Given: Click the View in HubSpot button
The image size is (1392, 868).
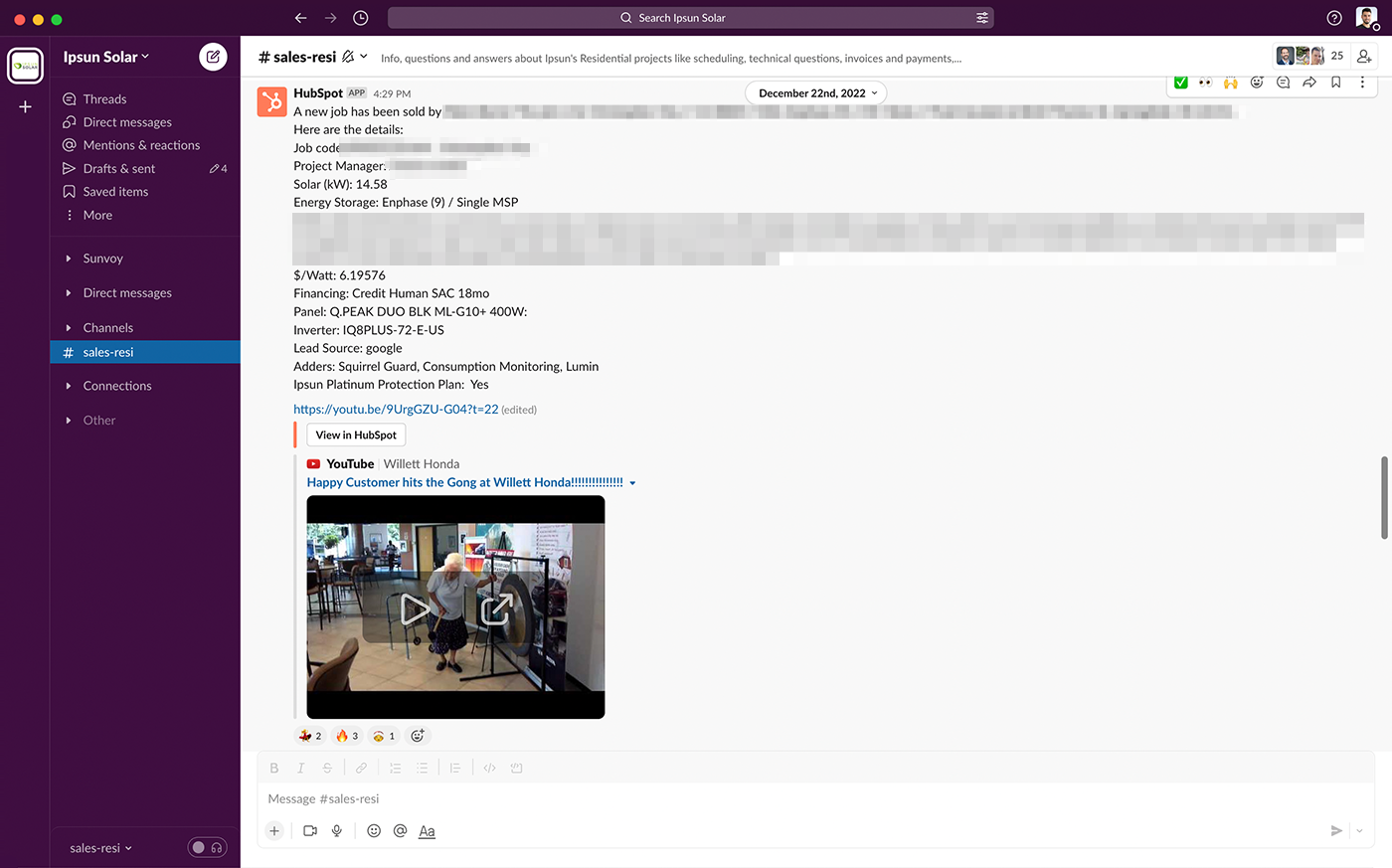Looking at the screenshot, I should click(355, 434).
